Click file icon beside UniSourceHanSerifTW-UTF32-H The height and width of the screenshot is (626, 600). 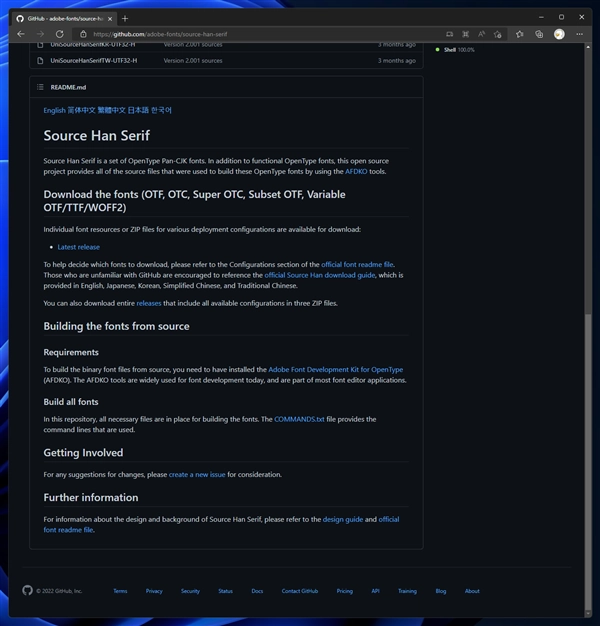click(x=40, y=61)
